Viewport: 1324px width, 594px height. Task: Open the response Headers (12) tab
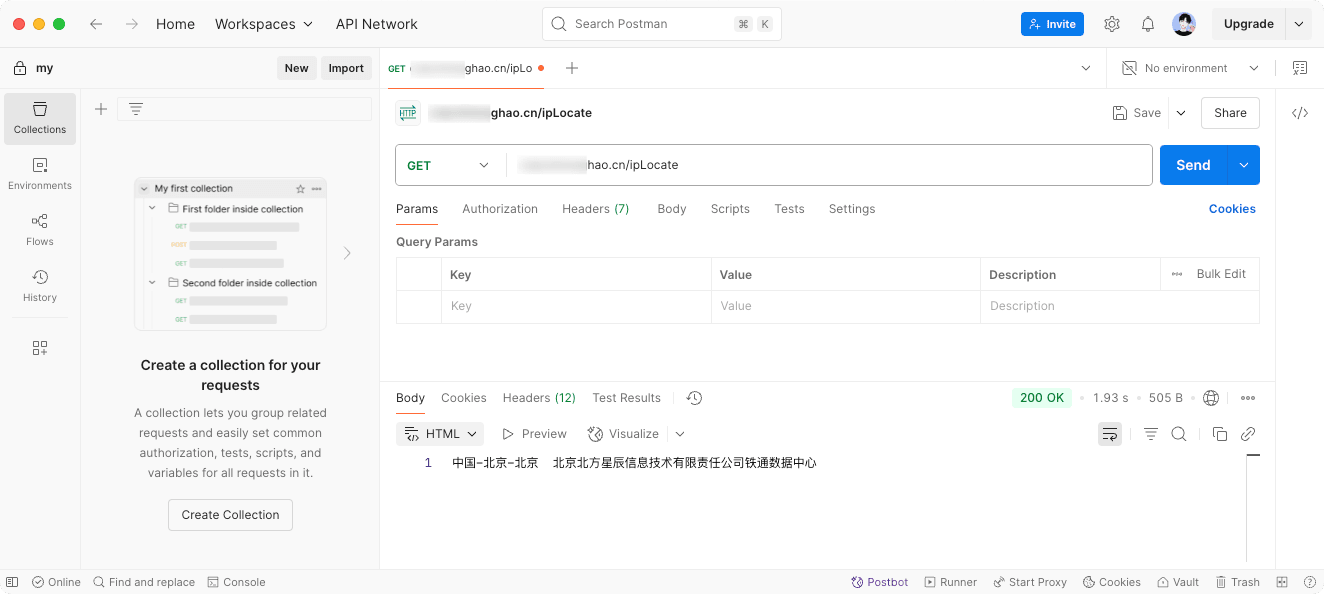point(539,398)
